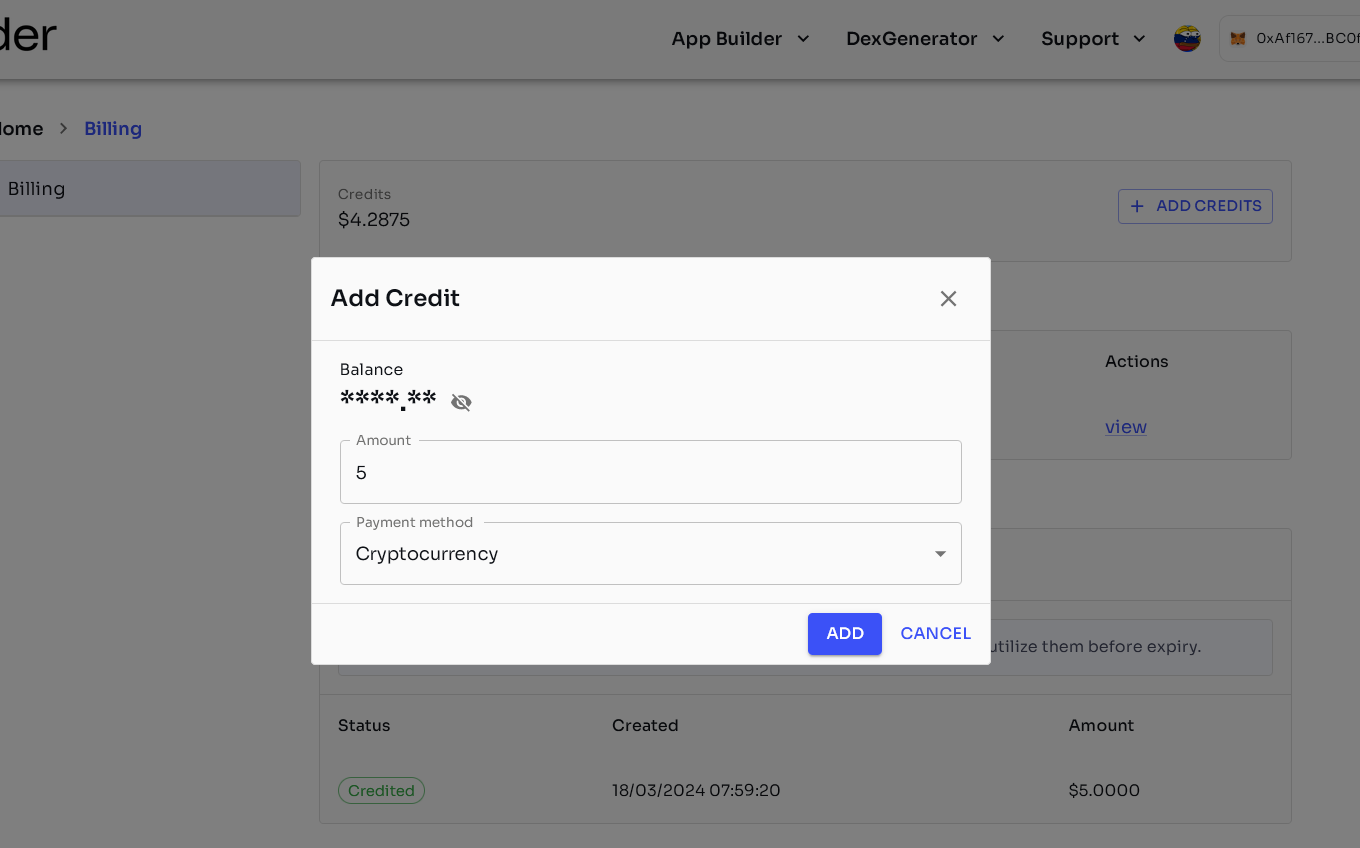This screenshot has height=848, width=1360.
Task: Open the view link under Actions
Action: [x=1125, y=427]
